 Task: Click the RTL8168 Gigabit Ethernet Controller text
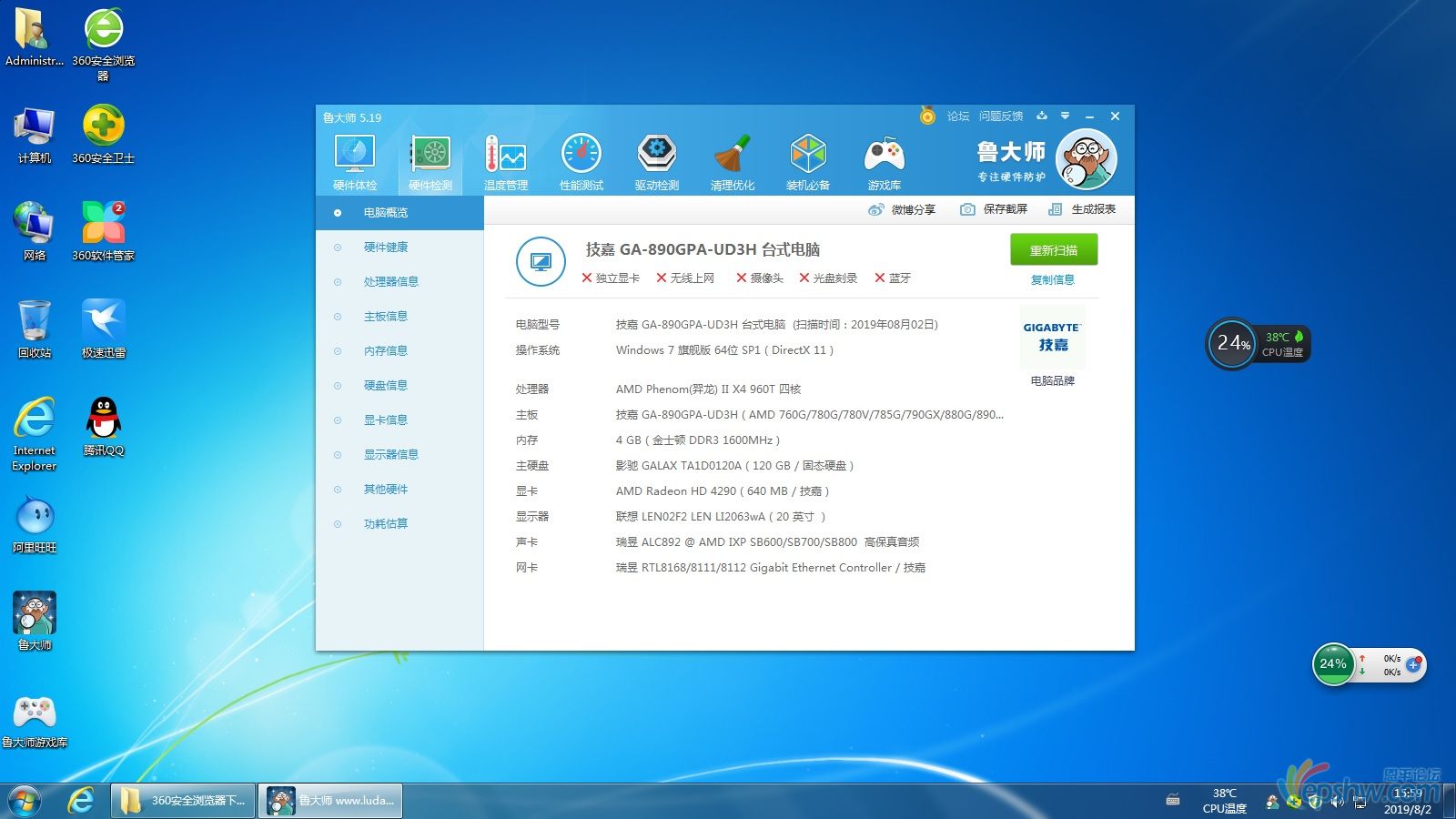point(770,568)
